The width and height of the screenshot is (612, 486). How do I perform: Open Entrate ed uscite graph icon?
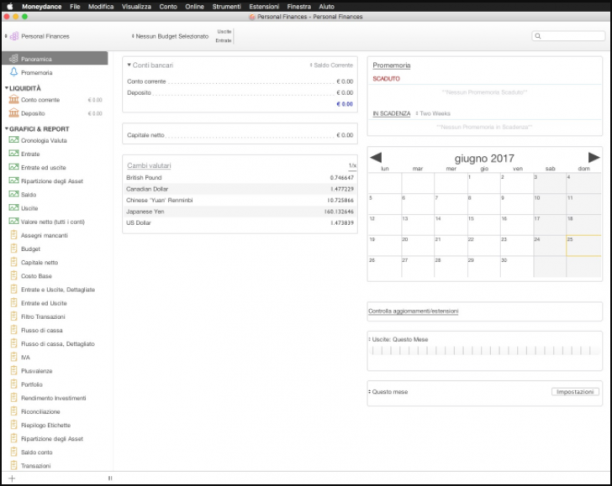[x=14, y=167]
